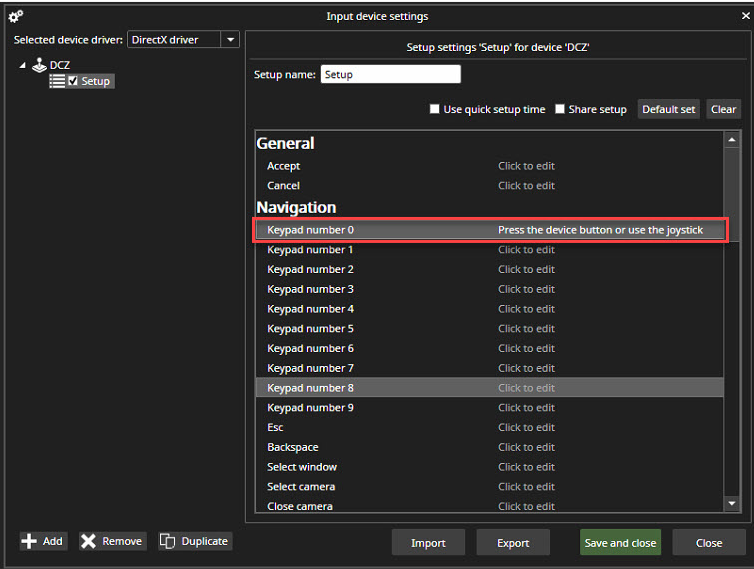
Task: Click the X icon on the Remove button
Action: click(x=89, y=541)
